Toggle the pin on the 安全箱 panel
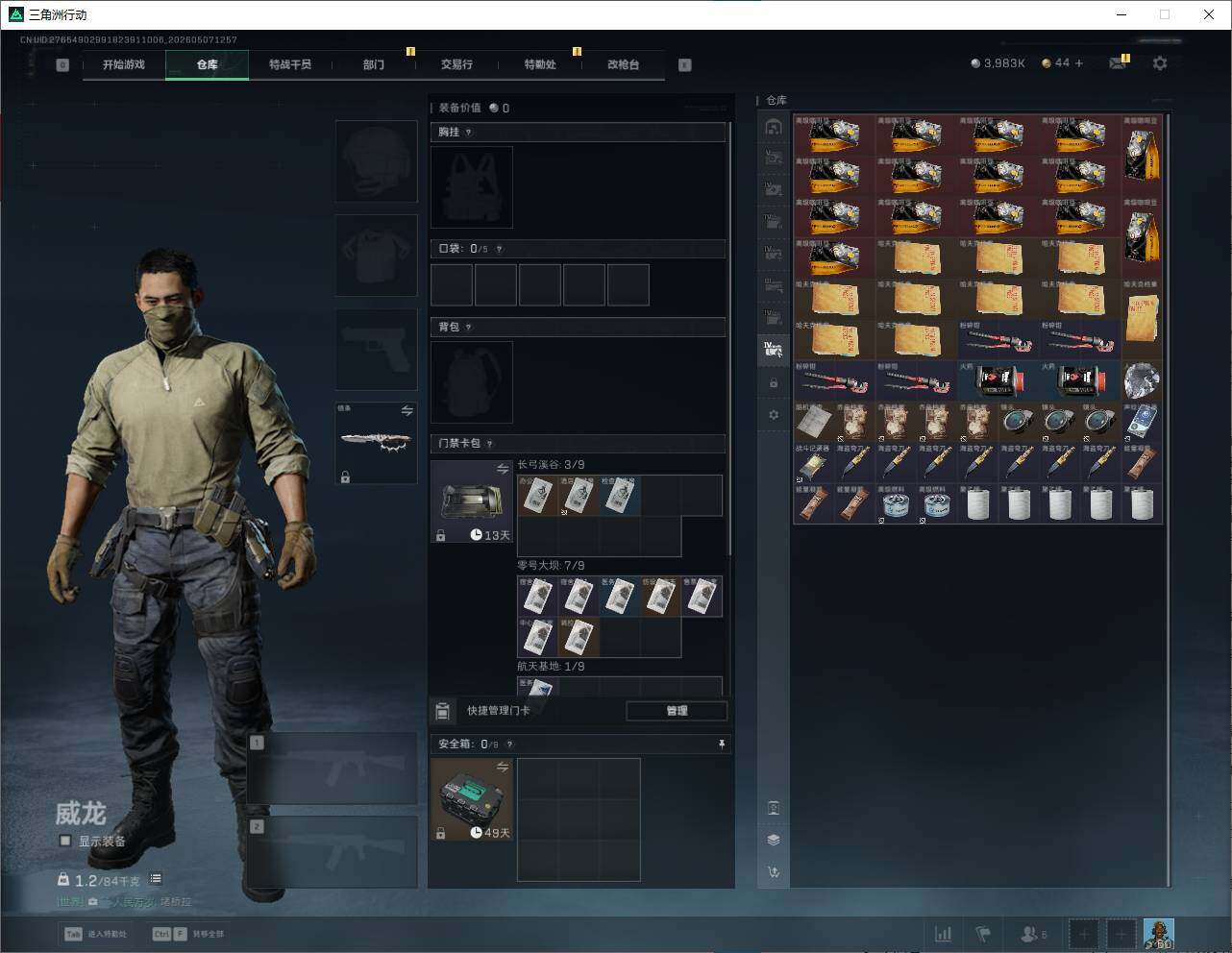 pos(722,745)
